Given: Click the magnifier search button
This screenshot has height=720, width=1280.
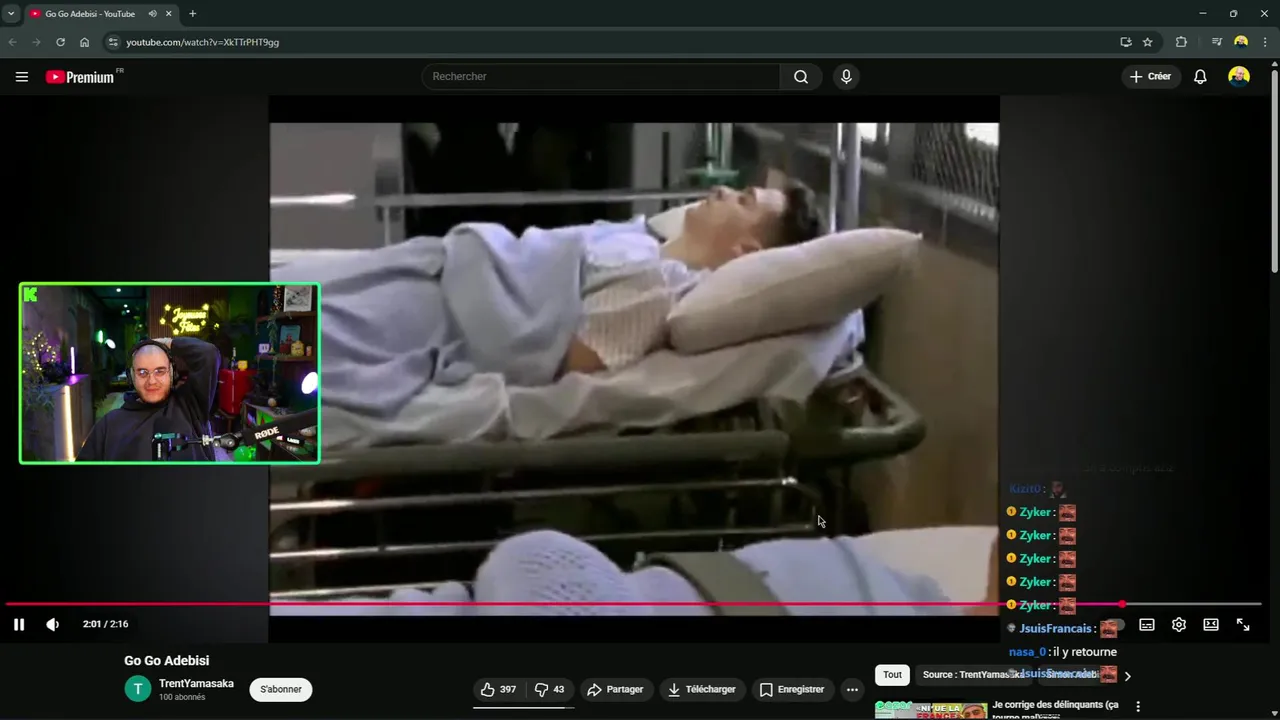Looking at the screenshot, I should (x=801, y=77).
